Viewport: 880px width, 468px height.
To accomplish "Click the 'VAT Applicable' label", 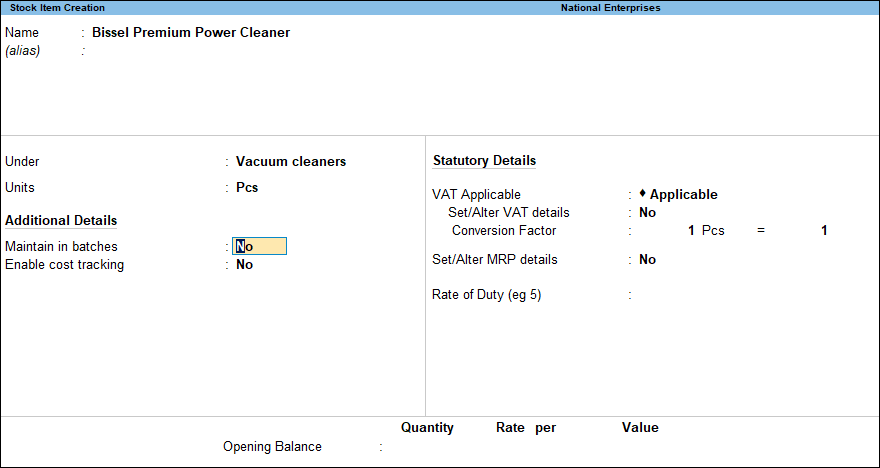I will click(x=476, y=195).
